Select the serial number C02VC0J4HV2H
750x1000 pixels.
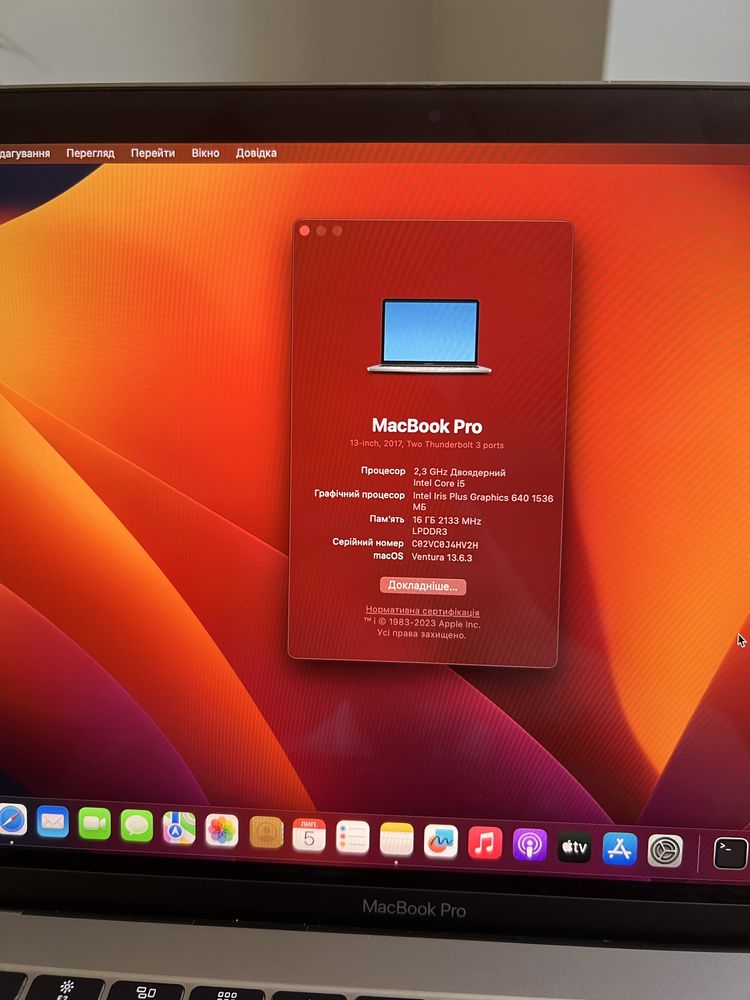pos(445,545)
